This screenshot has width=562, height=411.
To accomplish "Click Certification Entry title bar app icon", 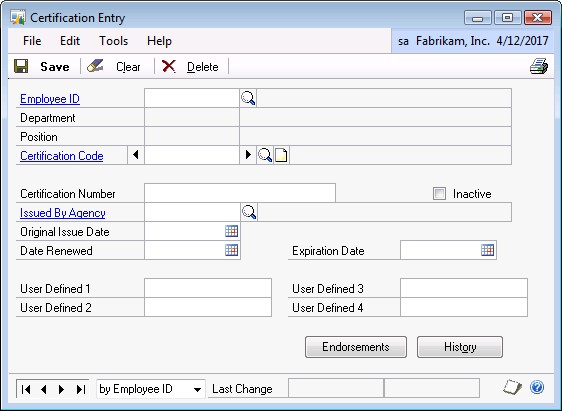I will [x=18, y=18].
